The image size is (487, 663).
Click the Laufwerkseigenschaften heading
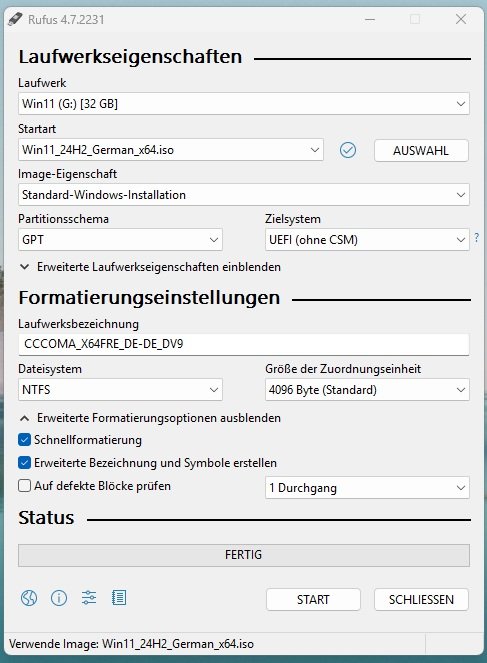(130, 57)
